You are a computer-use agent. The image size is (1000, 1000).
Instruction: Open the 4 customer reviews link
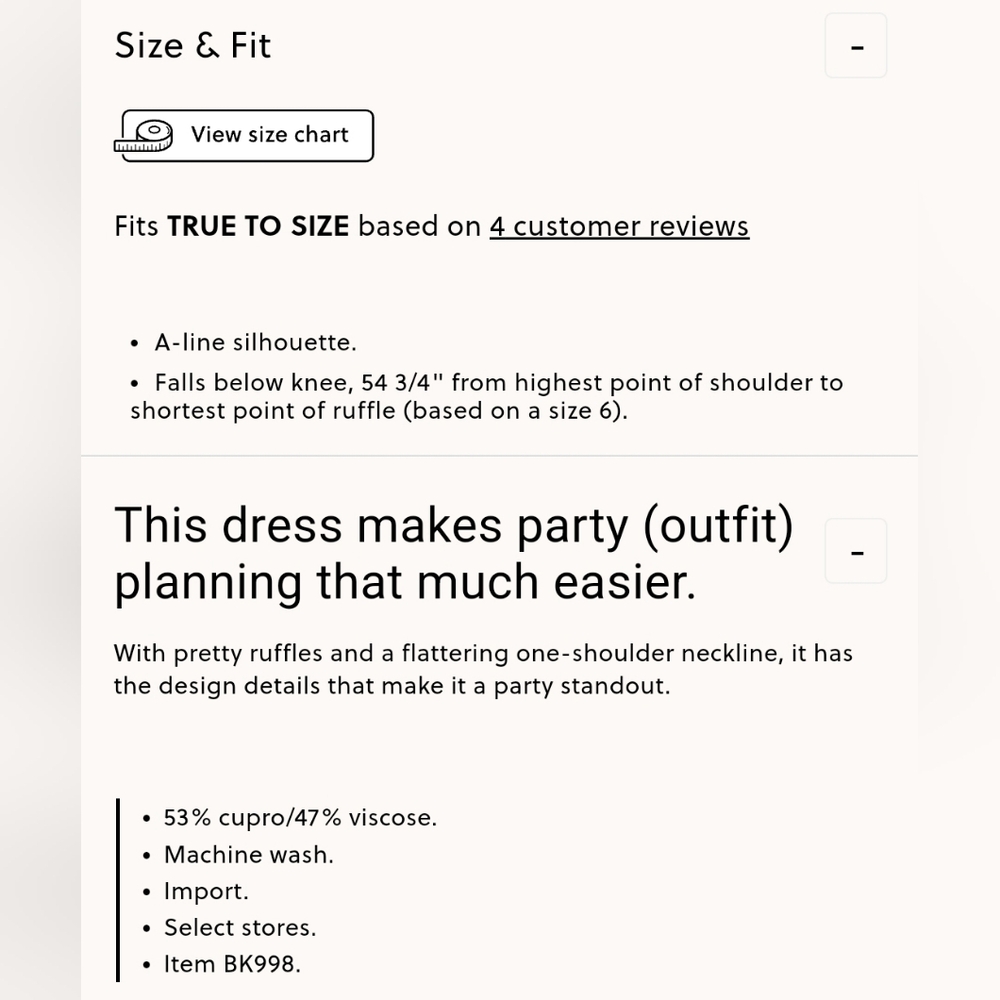[618, 226]
